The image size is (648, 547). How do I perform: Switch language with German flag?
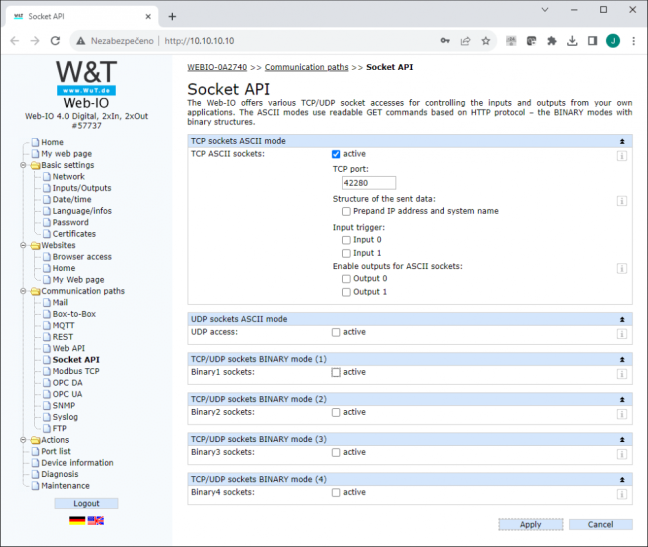(x=77, y=521)
